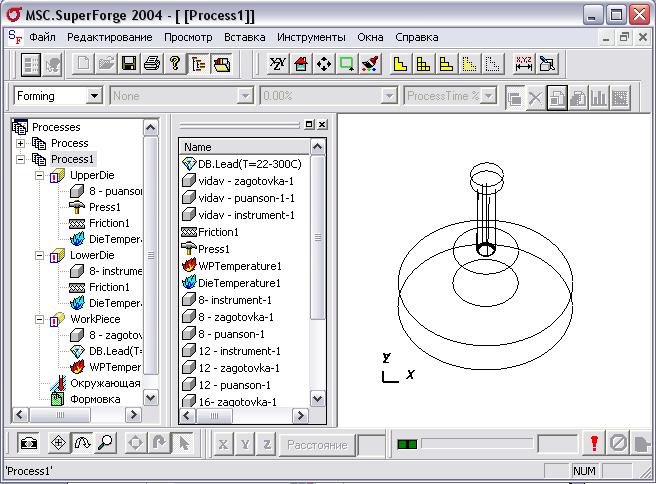Open the Справка menu
The height and width of the screenshot is (484, 656).
417,37
